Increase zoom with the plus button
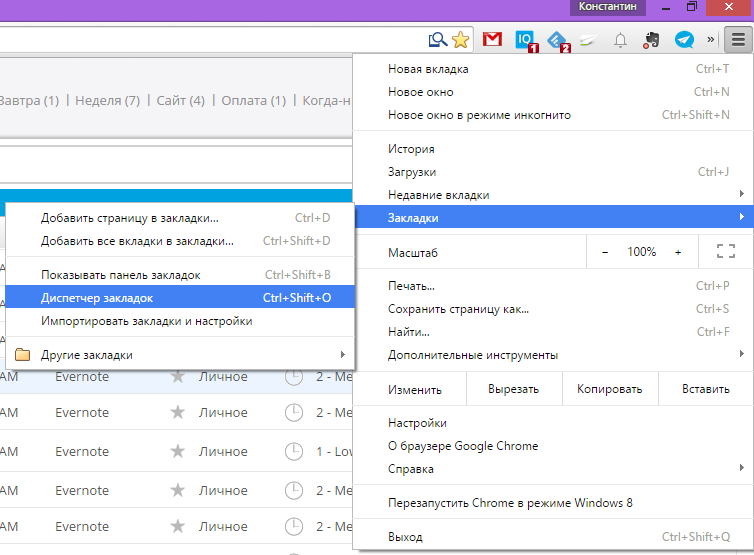Viewport: 754px width, 555px height. (678, 252)
